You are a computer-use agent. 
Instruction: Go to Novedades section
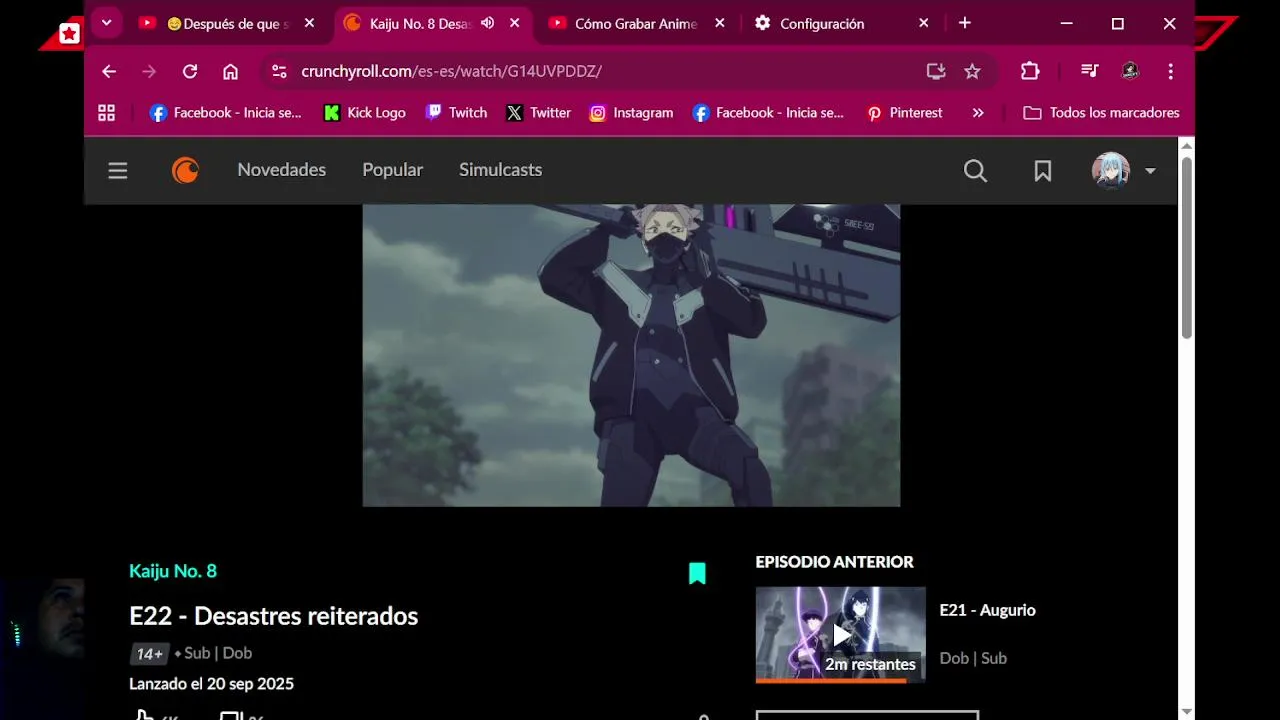coord(282,170)
